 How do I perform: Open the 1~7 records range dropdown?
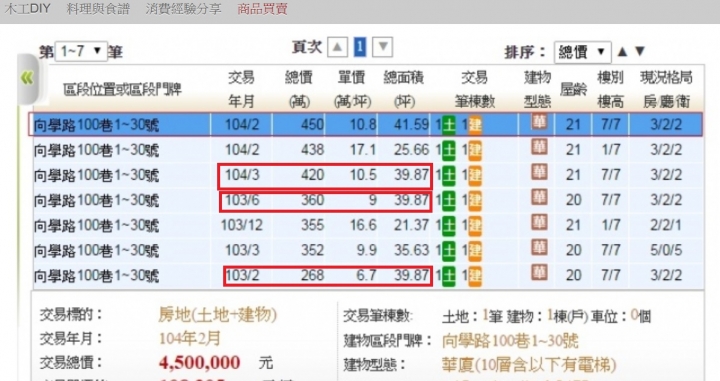(x=81, y=51)
